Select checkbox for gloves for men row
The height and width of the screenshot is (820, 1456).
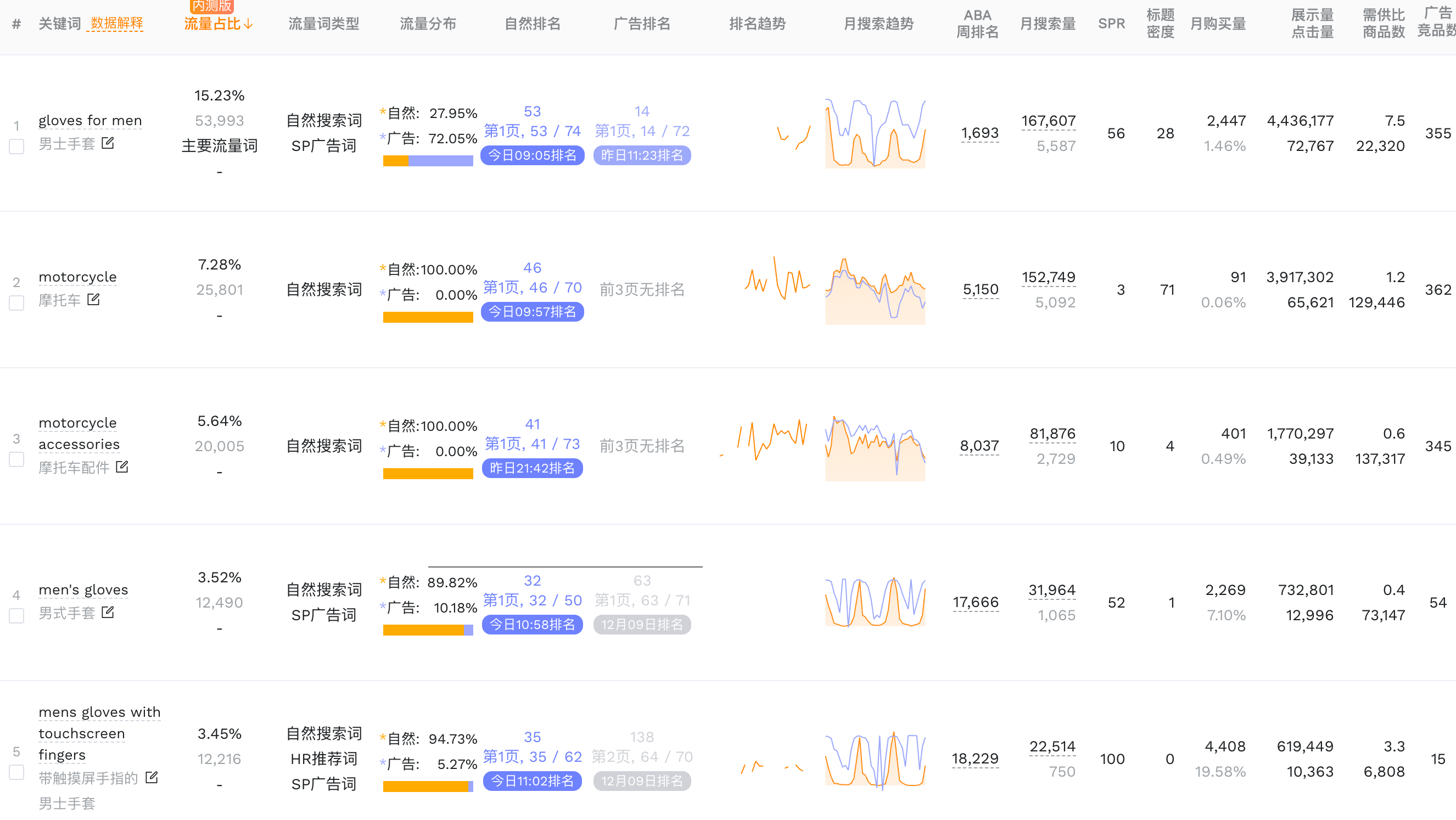16,147
